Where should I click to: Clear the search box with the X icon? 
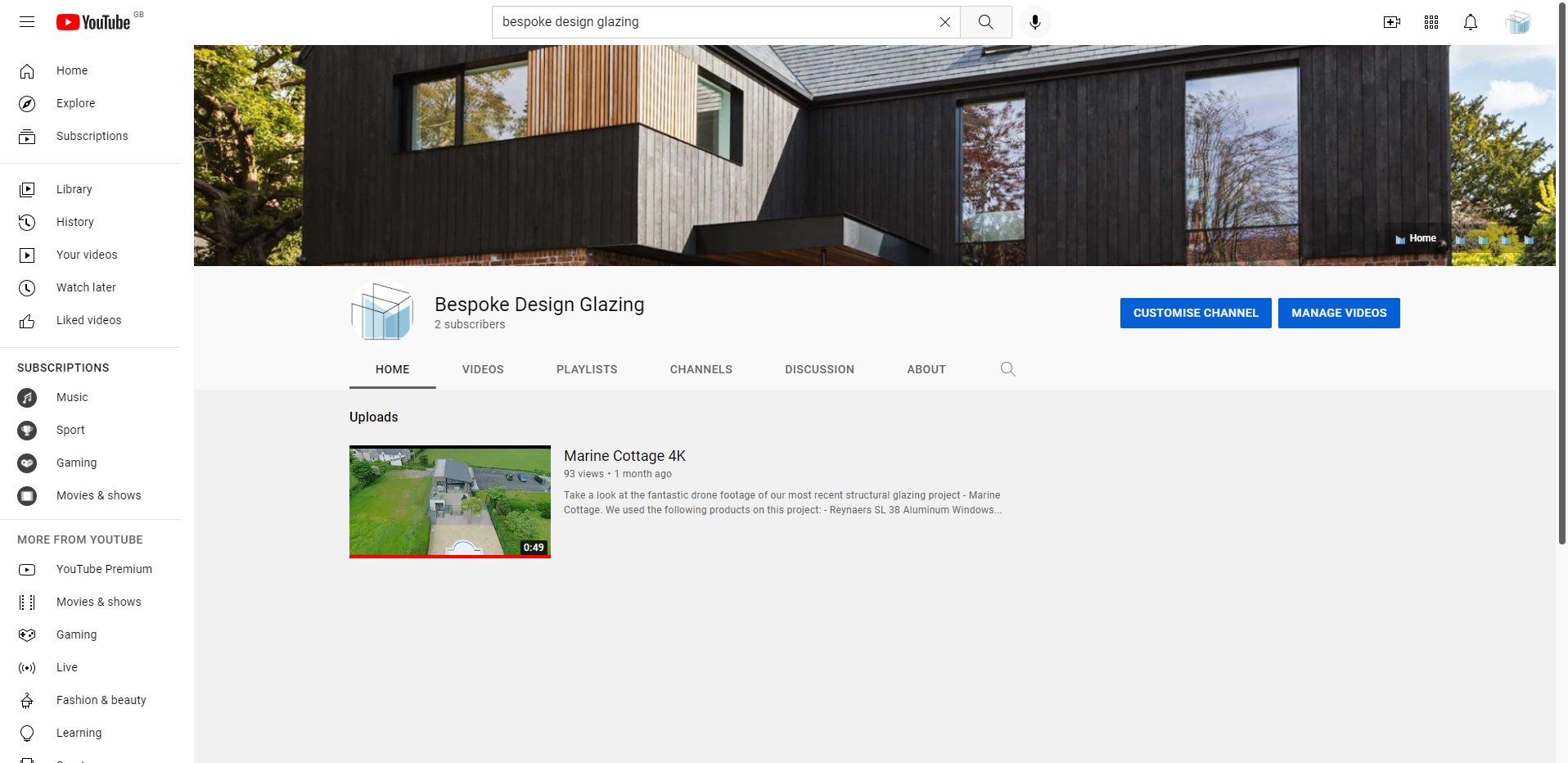[944, 22]
